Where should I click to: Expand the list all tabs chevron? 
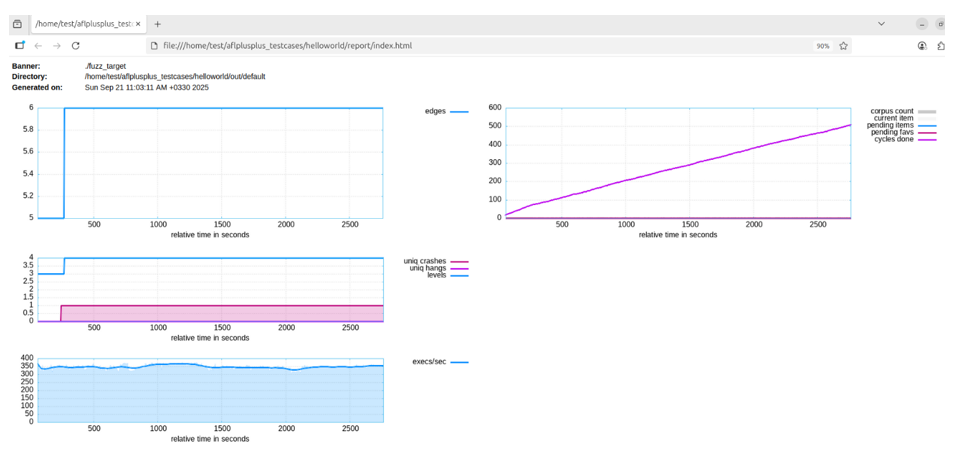(881, 24)
